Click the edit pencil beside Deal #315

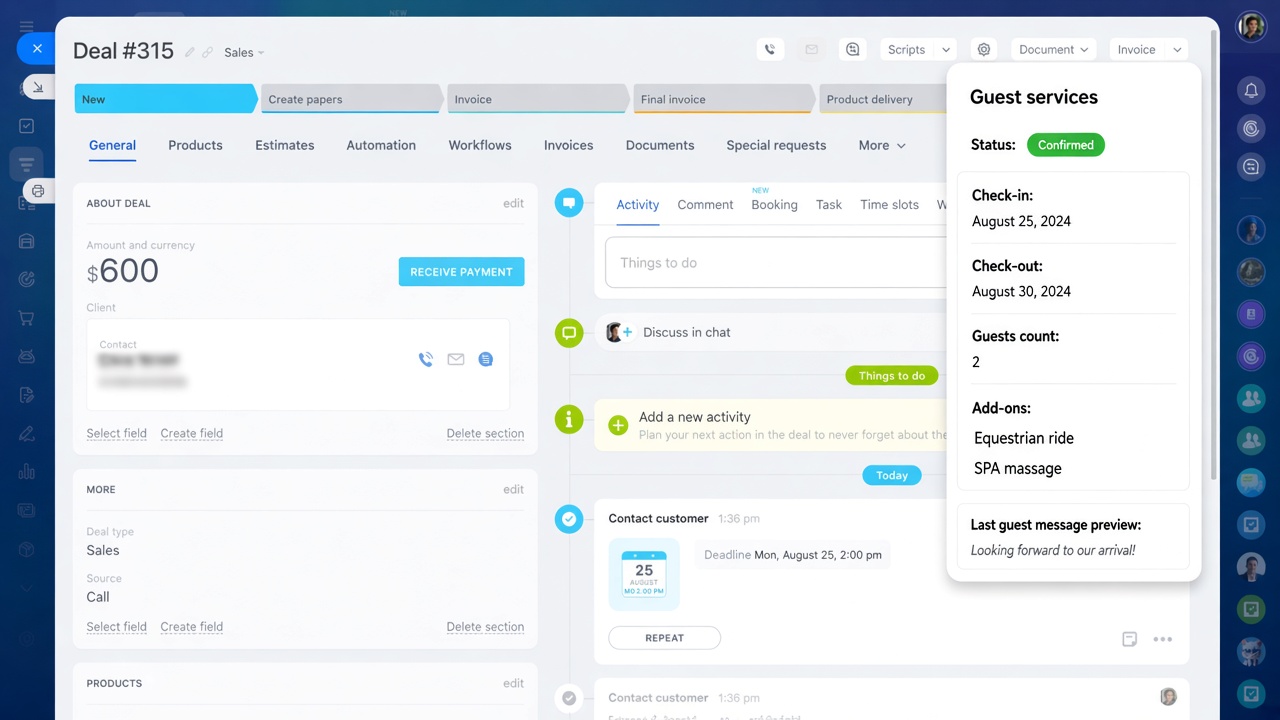(189, 52)
